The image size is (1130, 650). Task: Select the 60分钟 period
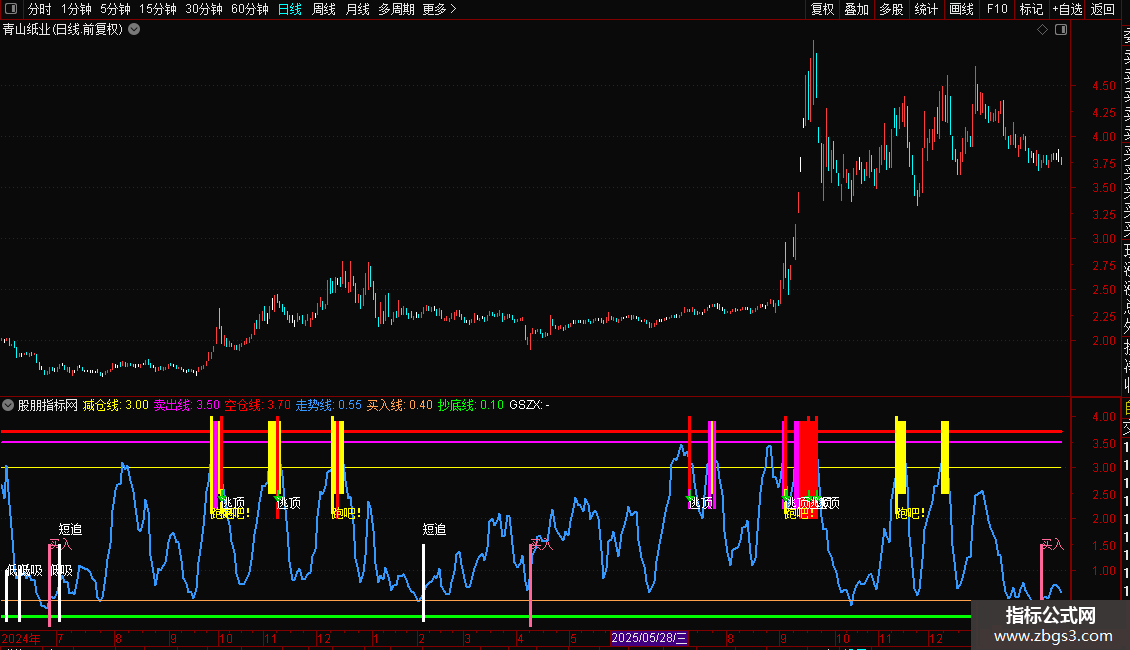click(250, 9)
